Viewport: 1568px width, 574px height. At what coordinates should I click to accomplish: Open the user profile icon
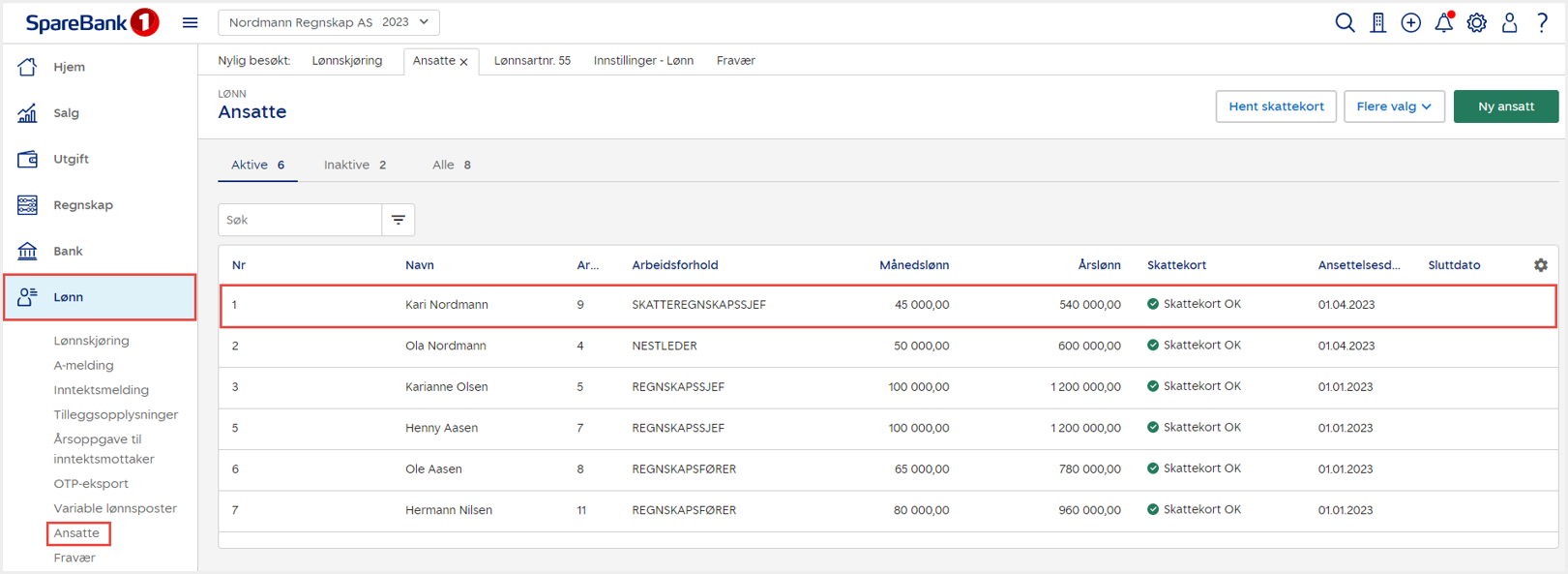coord(1509,22)
